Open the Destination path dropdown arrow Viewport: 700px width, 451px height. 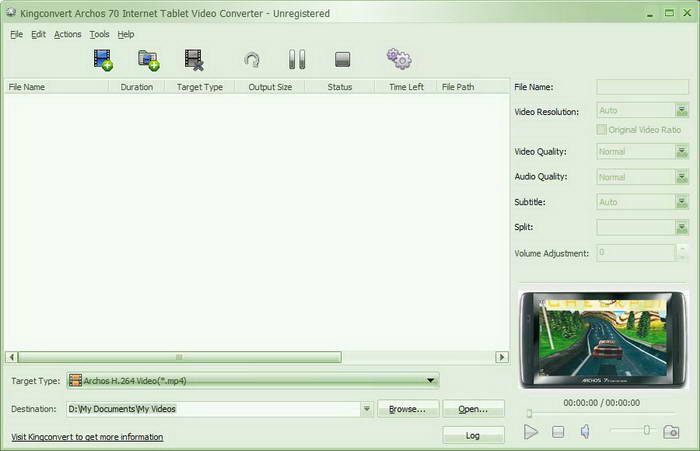tap(367, 409)
